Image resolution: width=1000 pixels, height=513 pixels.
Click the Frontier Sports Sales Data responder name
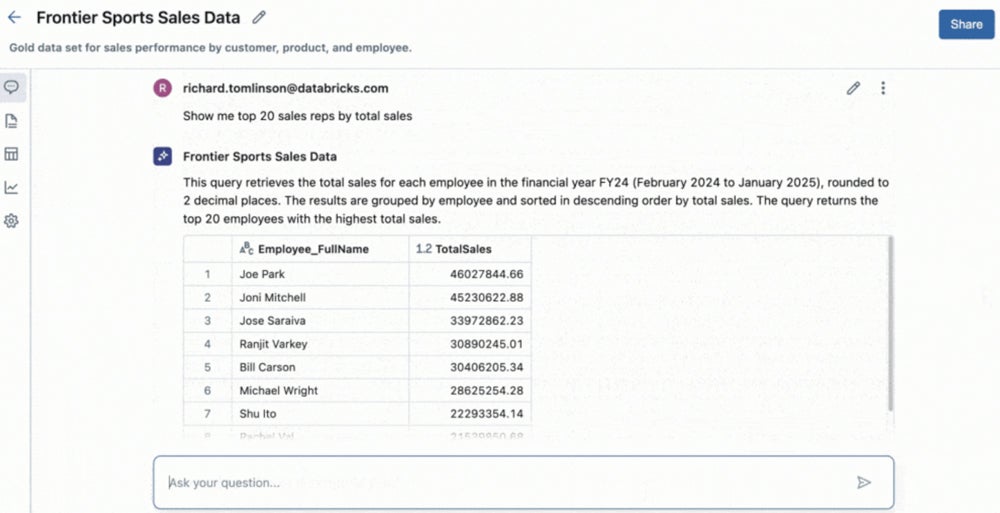coord(260,156)
